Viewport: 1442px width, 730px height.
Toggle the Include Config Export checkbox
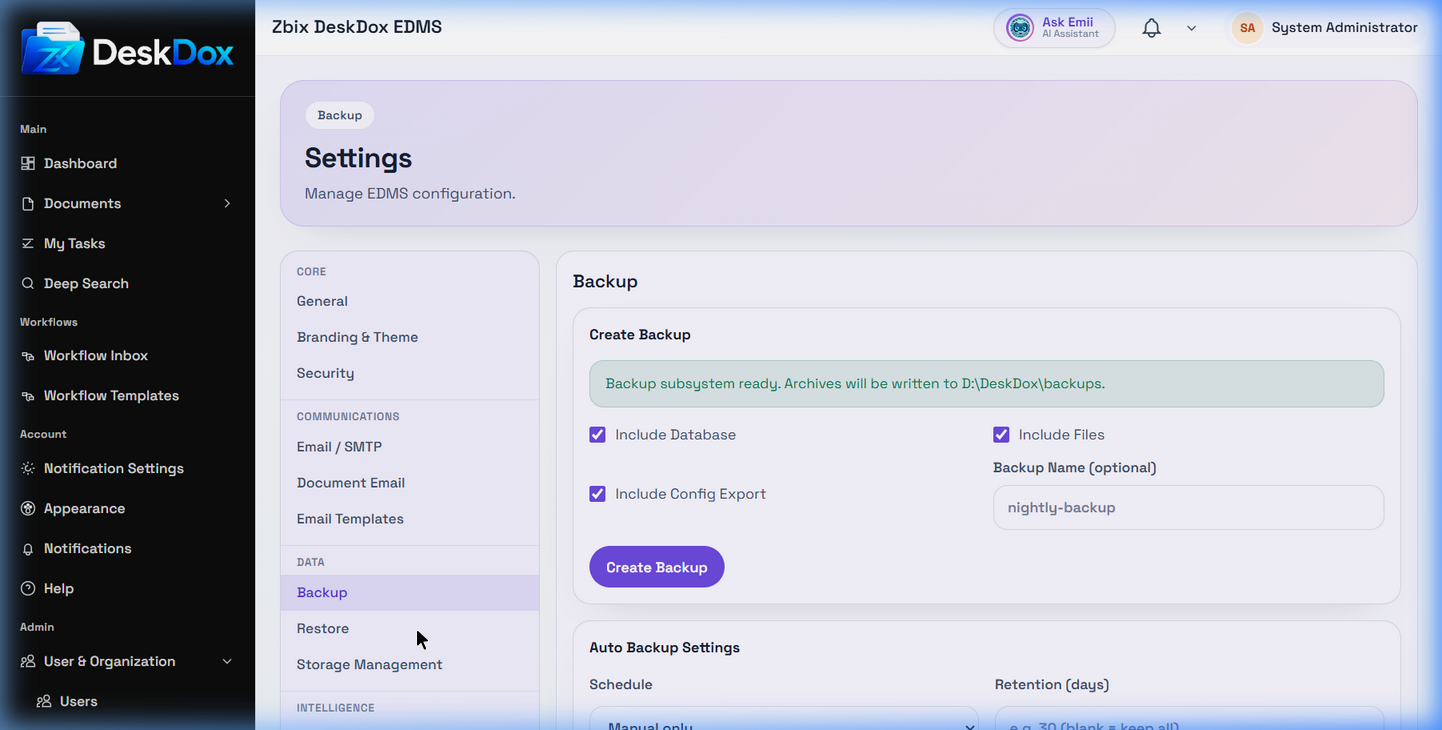point(598,494)
